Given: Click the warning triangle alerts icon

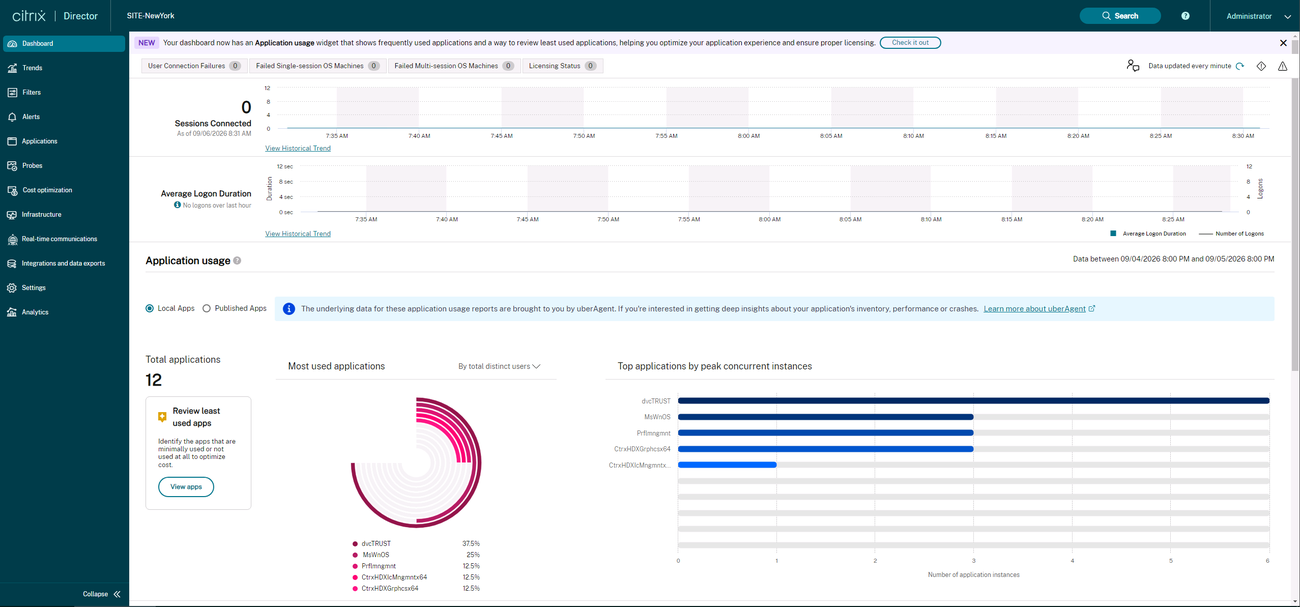Looking at the screenshot, I should (x=1283, y=66).
